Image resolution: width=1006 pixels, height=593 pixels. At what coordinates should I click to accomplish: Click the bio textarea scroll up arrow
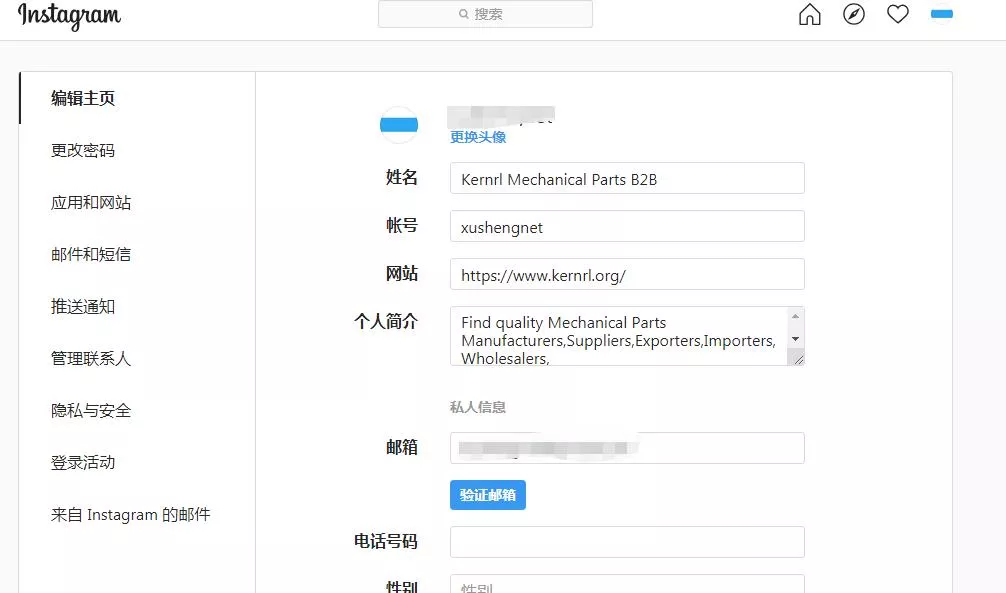[796, 316]
